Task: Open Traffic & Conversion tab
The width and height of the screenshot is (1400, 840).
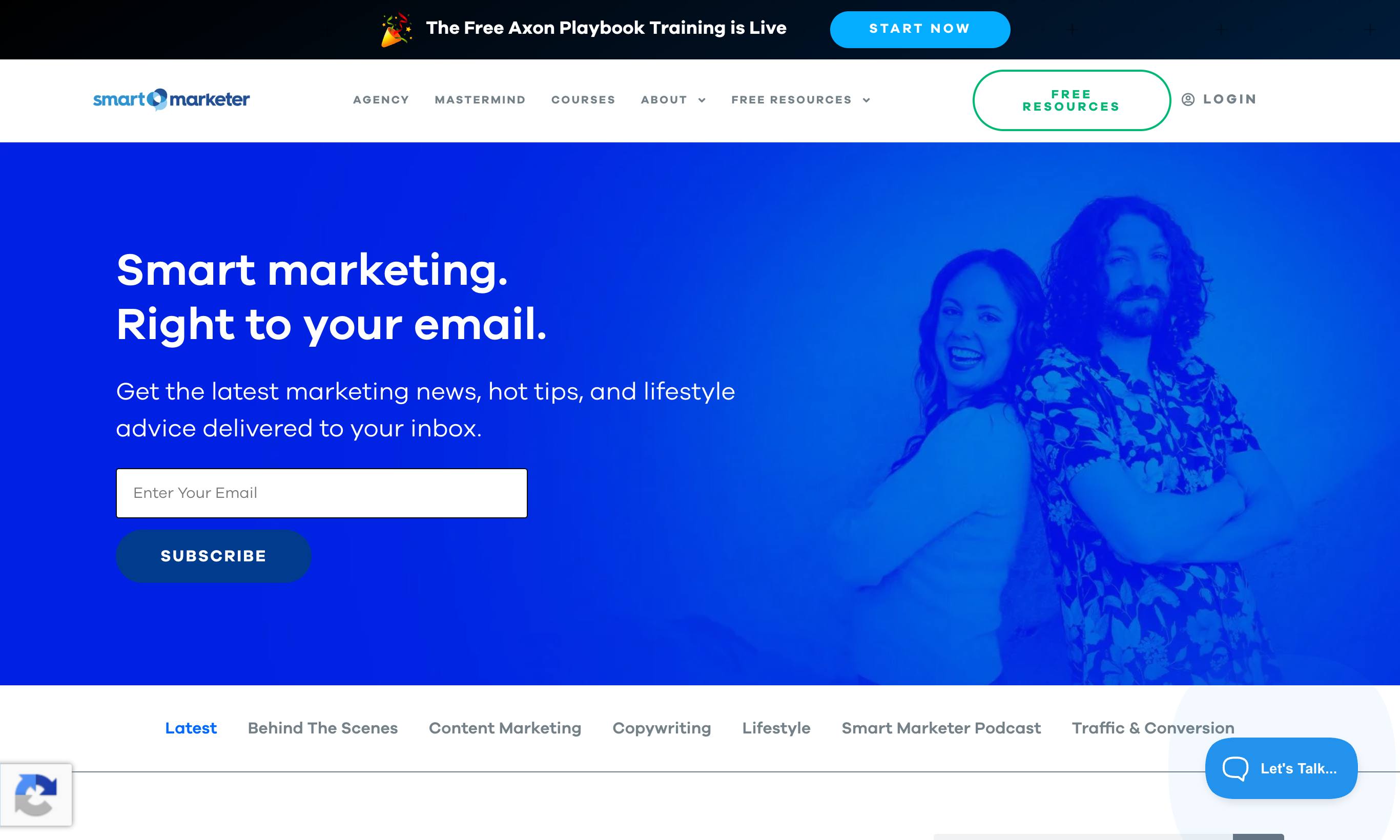Action: pos(1153,728)
